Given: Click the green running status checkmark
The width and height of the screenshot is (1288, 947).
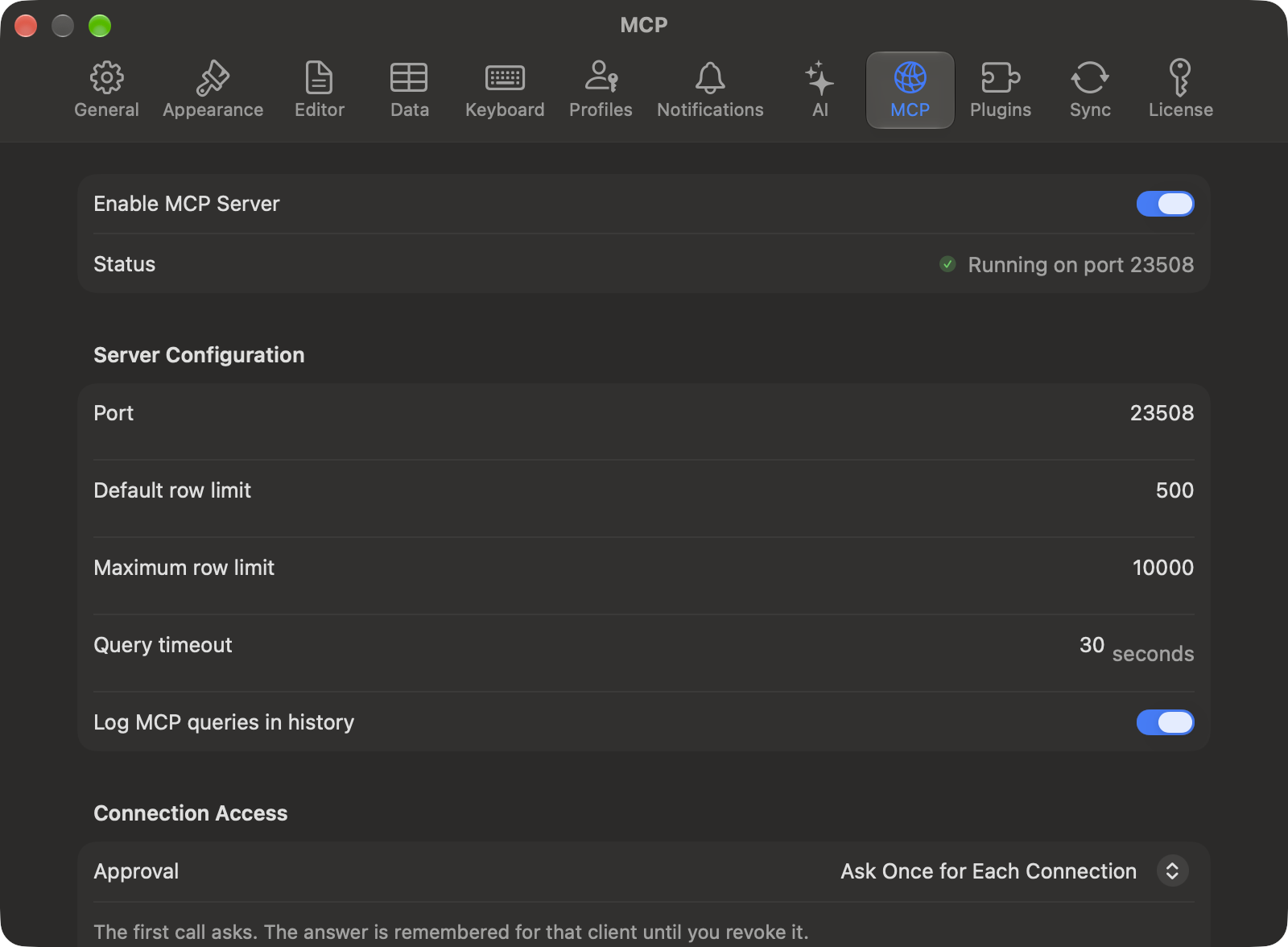Looking at the screenshot, I should coord(947,264).
